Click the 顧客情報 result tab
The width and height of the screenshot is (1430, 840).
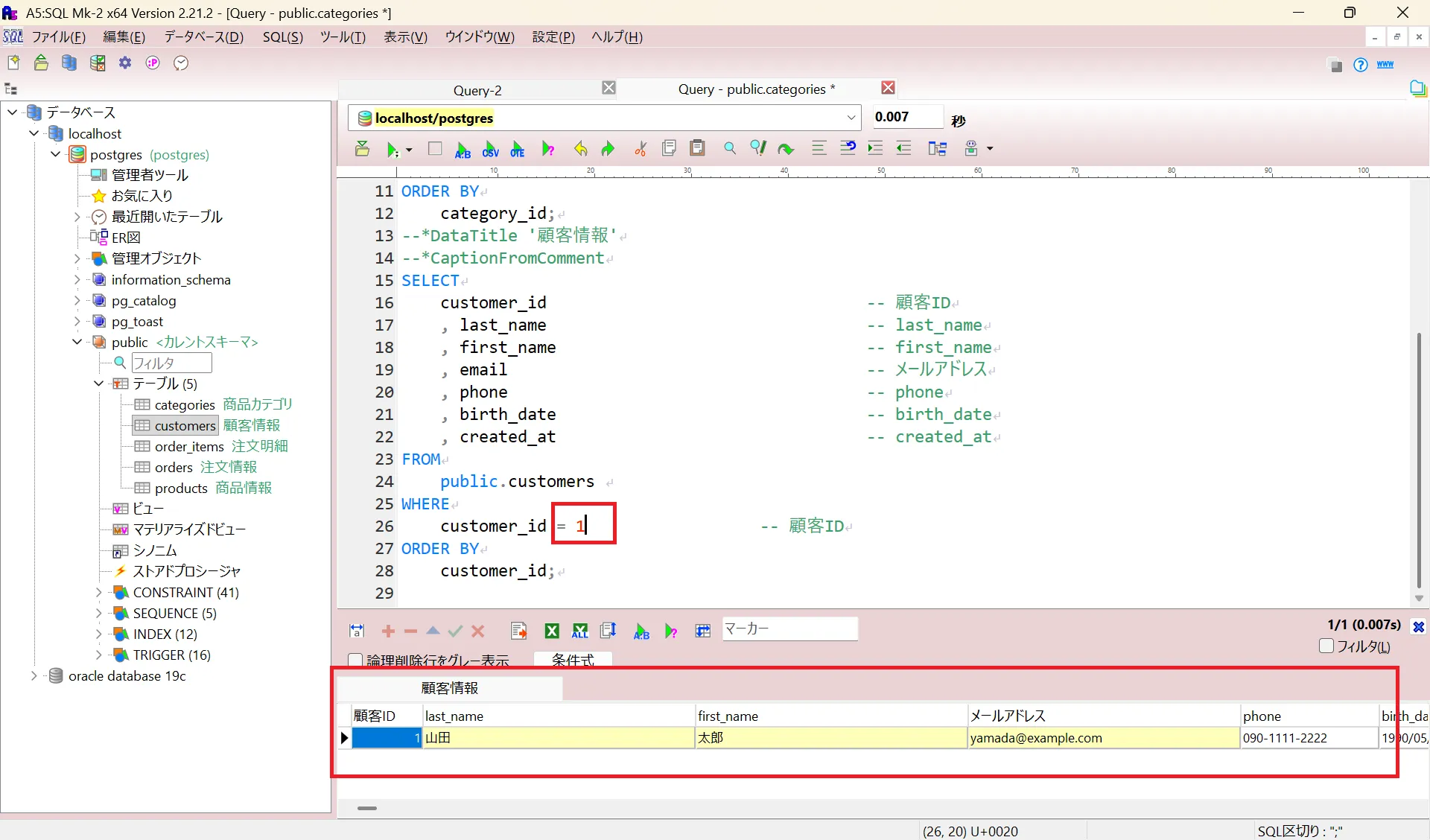(450, 688)
